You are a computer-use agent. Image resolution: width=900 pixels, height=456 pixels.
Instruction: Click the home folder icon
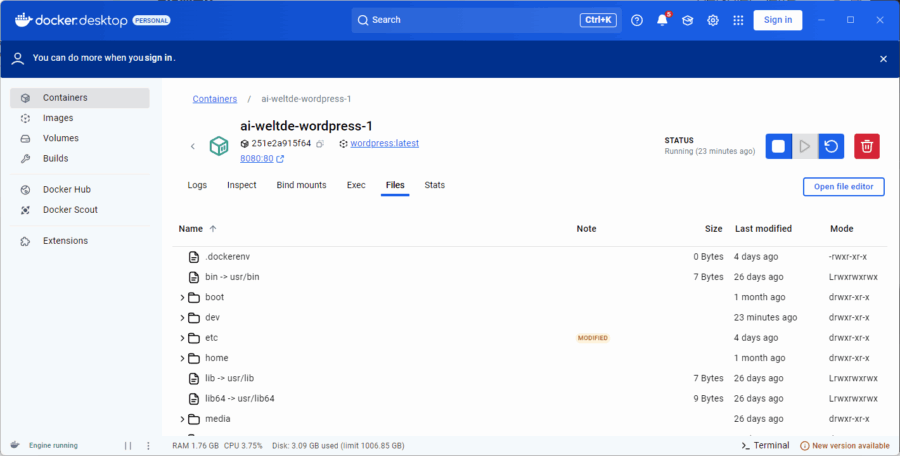pos(194,358)
